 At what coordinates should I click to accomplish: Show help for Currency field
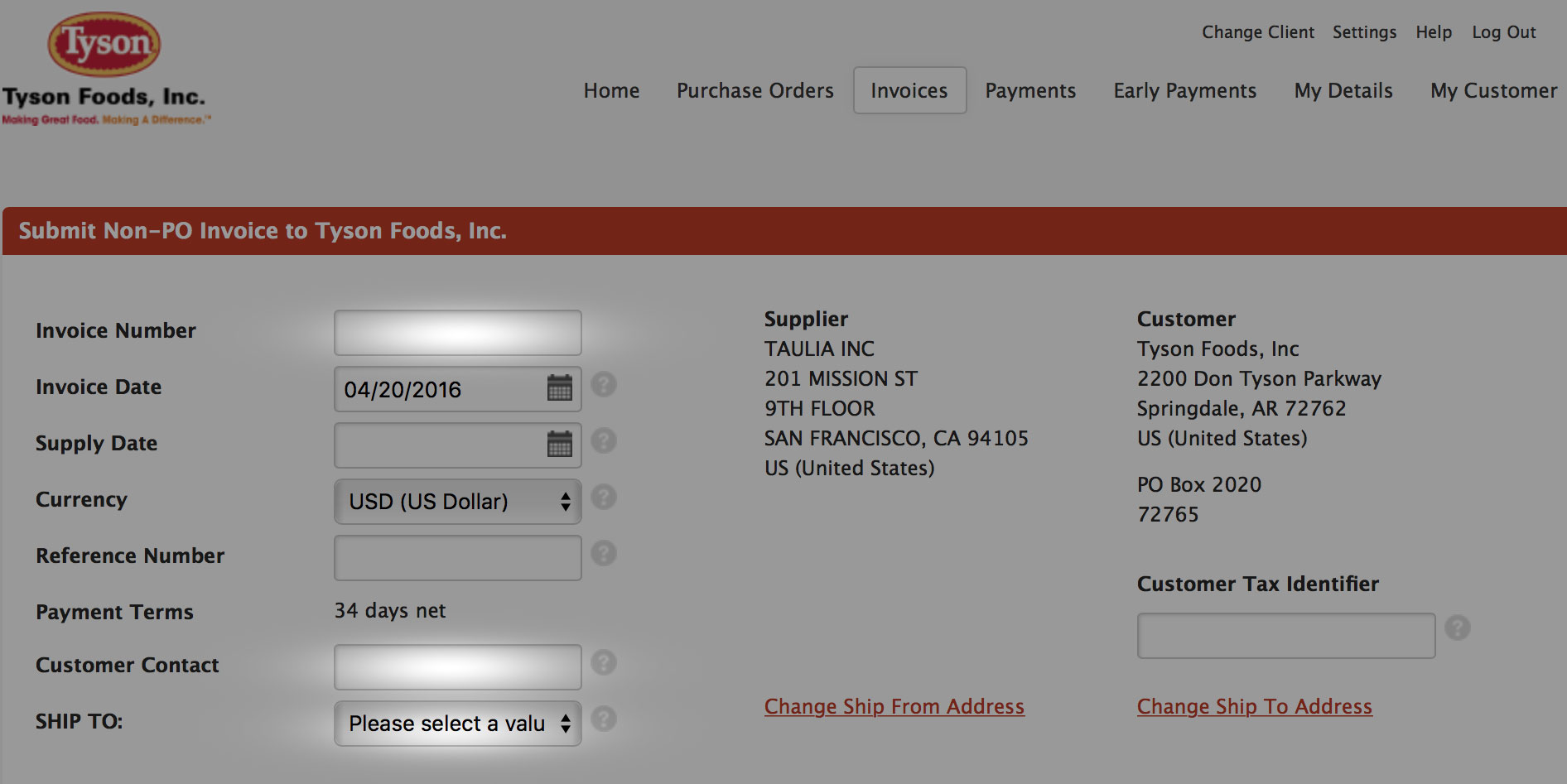(604, 498)
